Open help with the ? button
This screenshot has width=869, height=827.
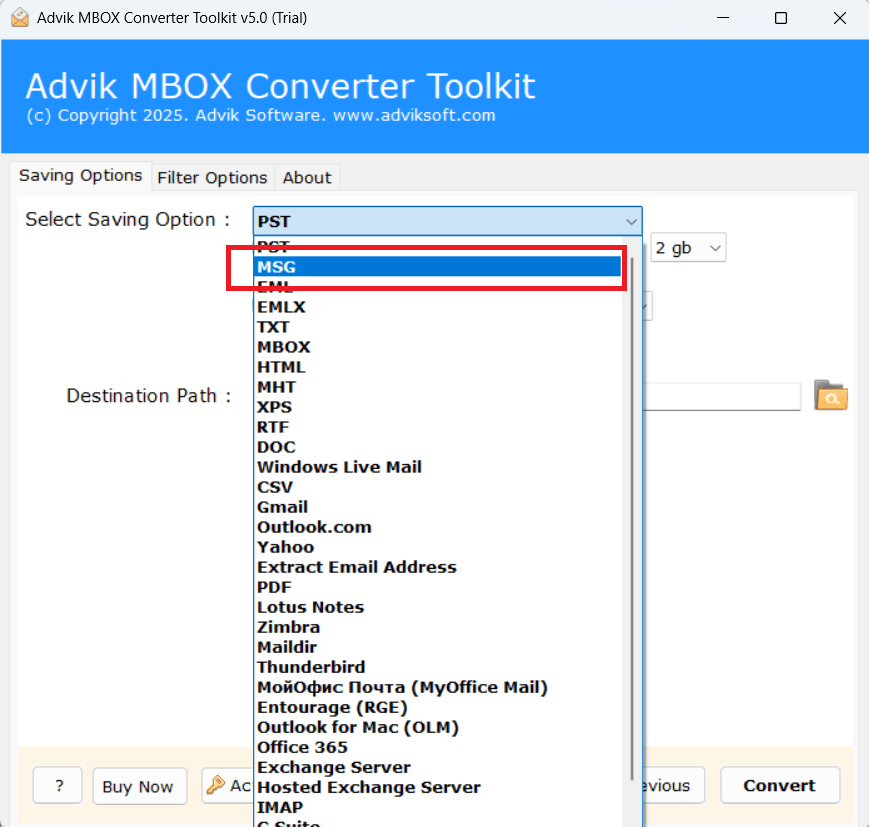pyautogui.click(x=58, y=785)
